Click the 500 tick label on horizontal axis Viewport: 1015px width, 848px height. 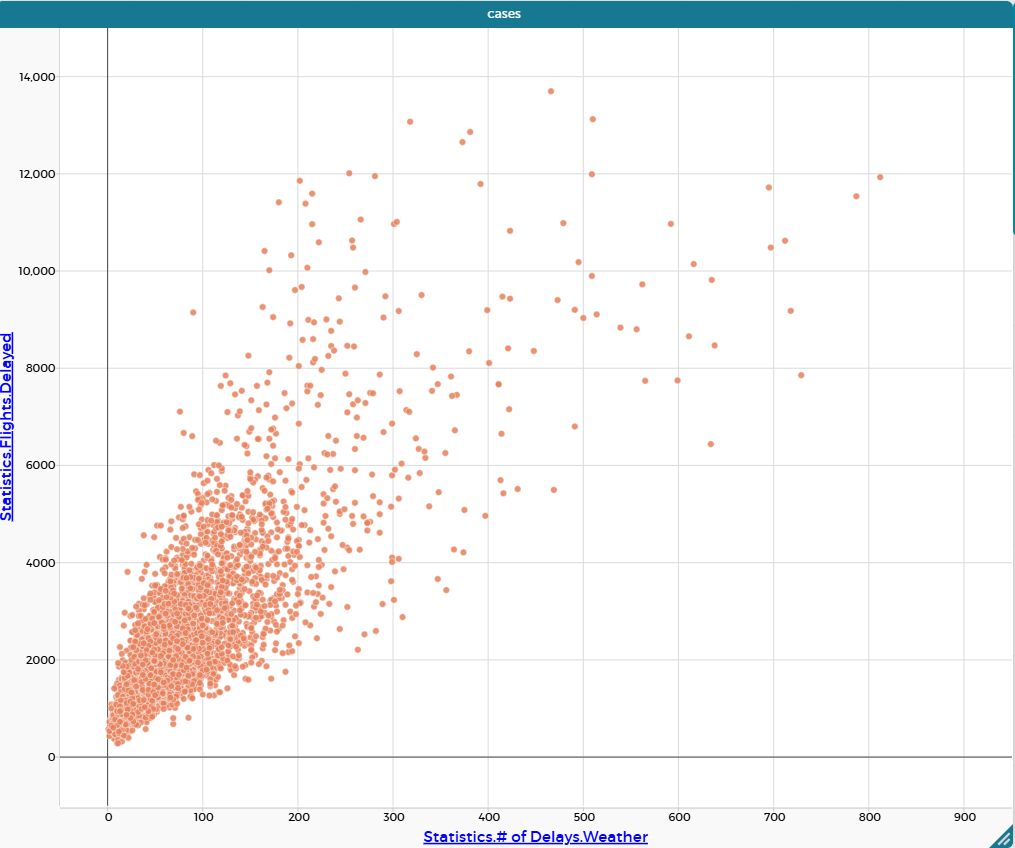584,815
